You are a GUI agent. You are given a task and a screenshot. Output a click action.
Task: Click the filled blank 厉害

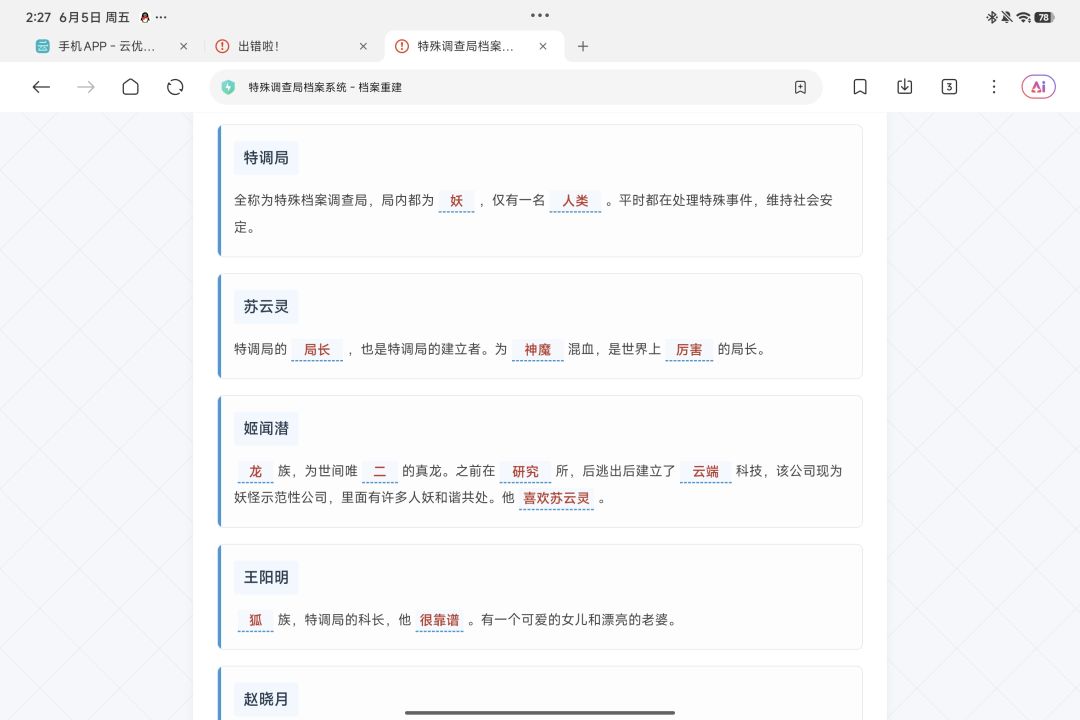point(689,349)
